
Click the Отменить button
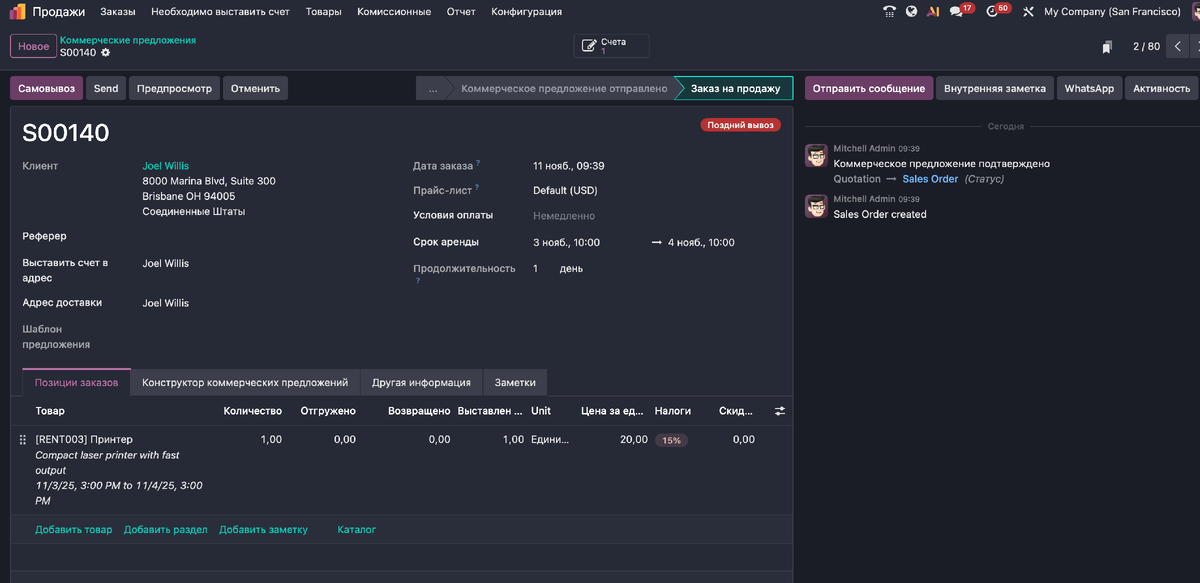coord(255,88)
